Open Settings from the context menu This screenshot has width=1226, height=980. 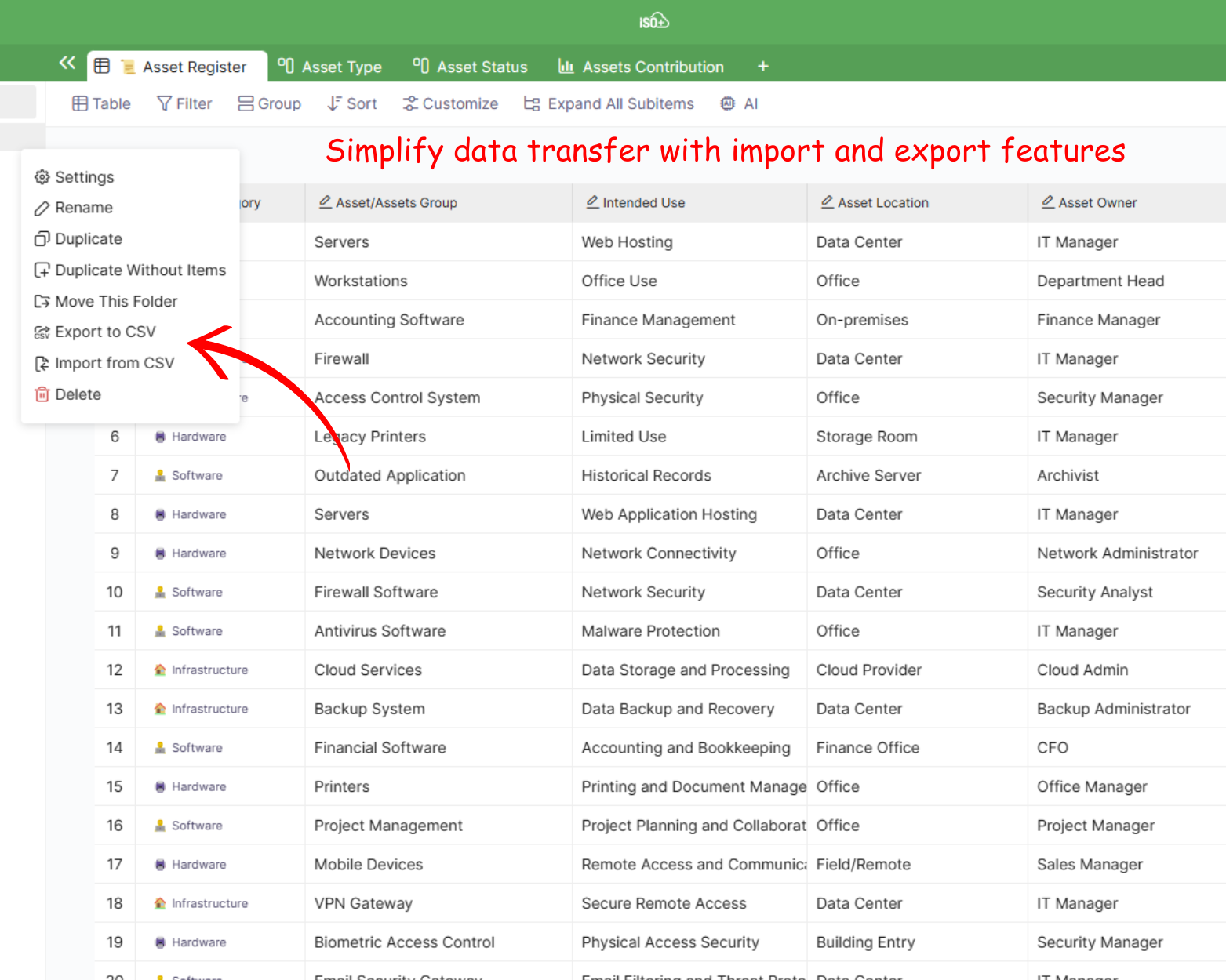[84, 177]
